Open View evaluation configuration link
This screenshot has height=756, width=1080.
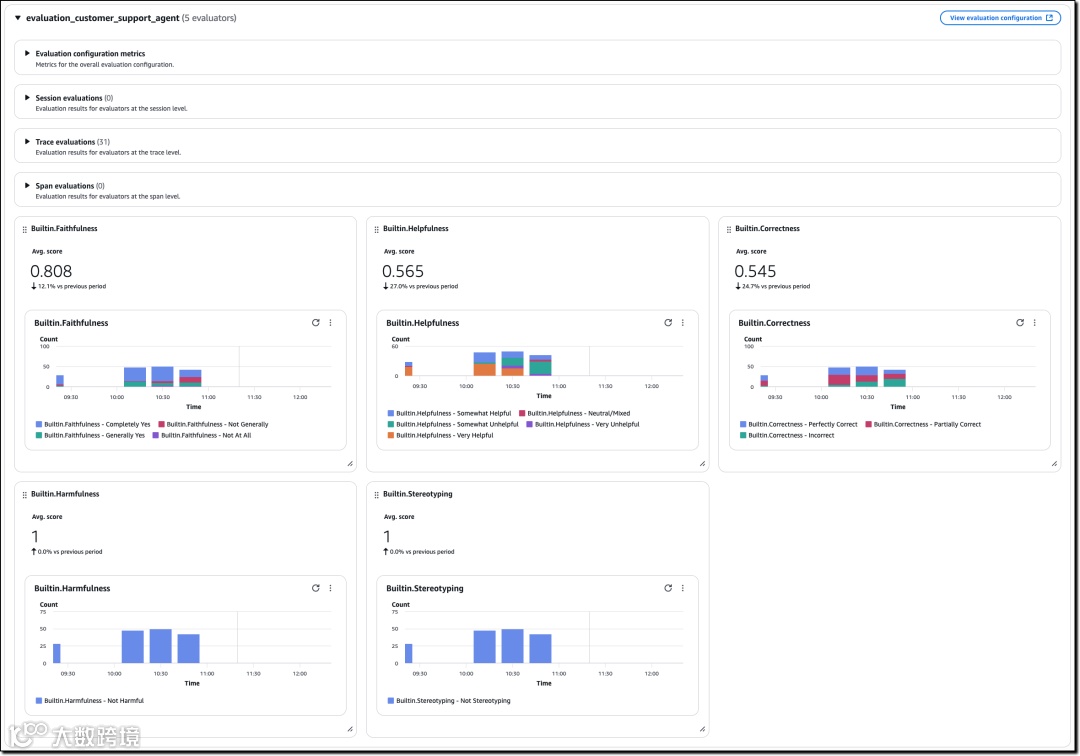click(x=1000, y=18)
